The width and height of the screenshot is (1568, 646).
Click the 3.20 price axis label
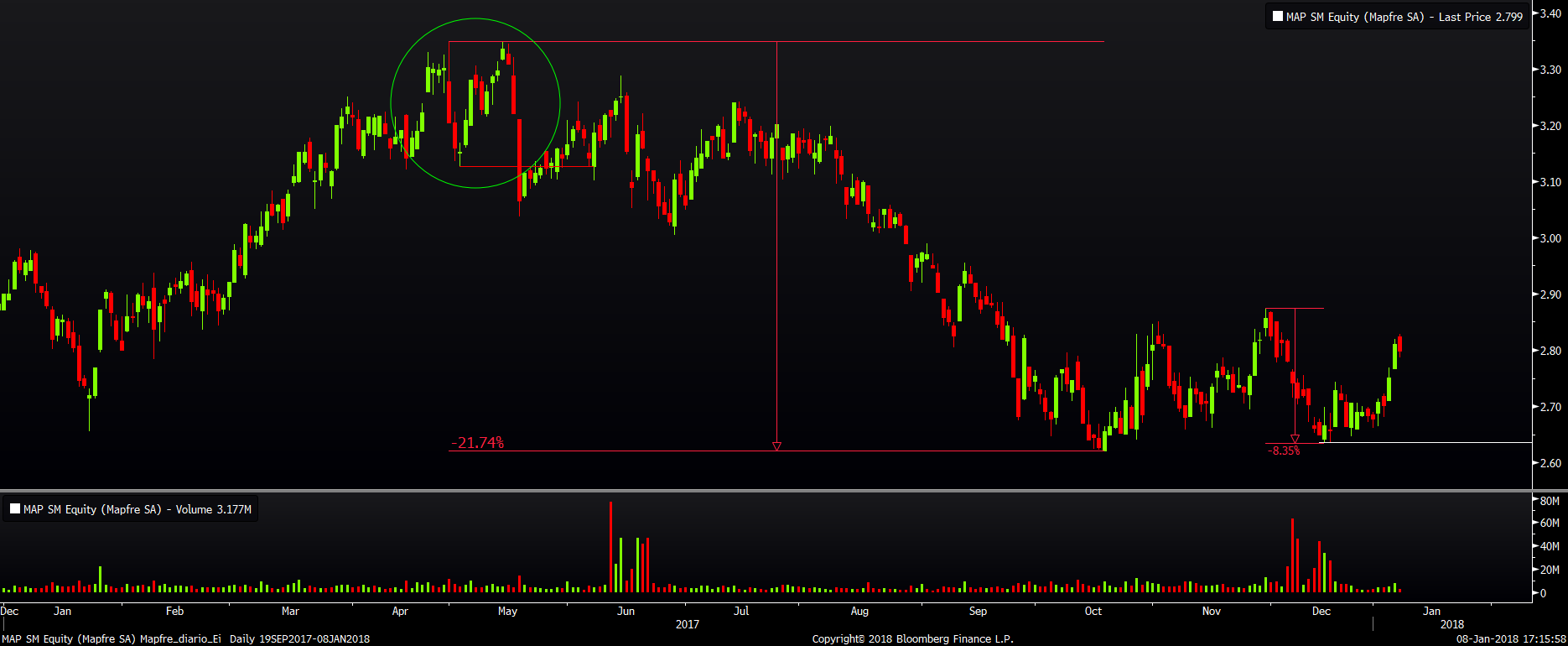pos(1550,126)
